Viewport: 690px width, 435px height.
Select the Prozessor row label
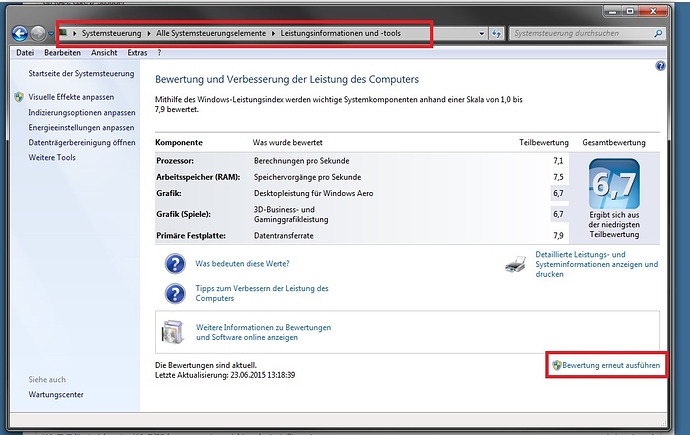point(175,161)
